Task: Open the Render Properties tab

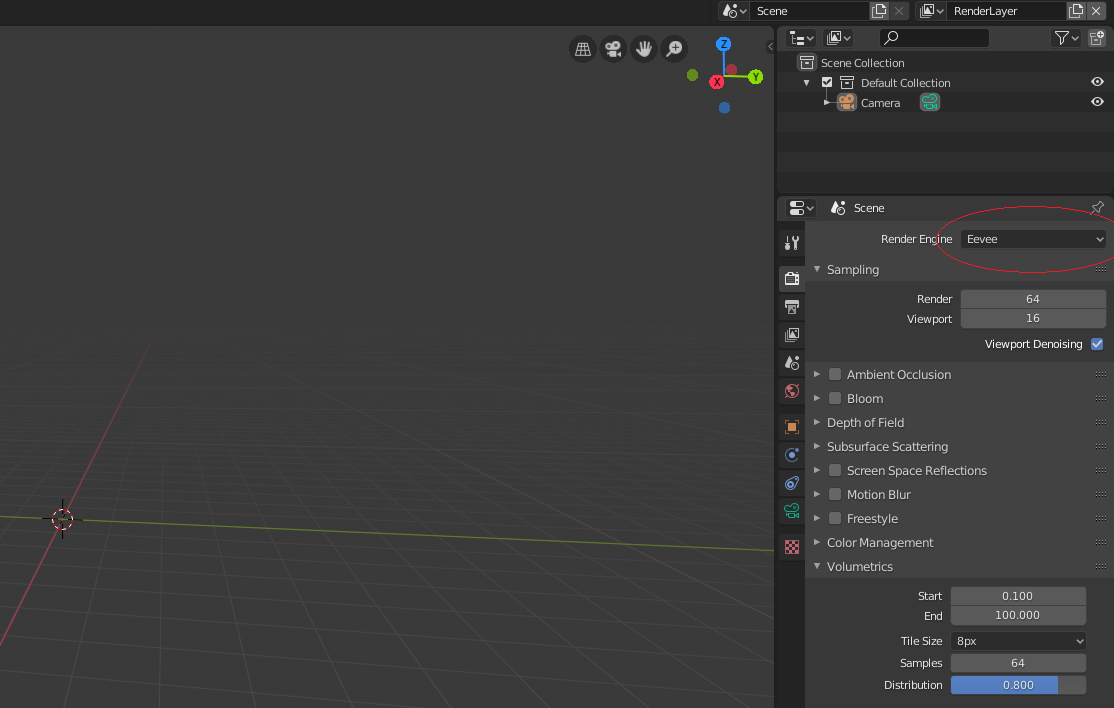Action: pos(791,278)
